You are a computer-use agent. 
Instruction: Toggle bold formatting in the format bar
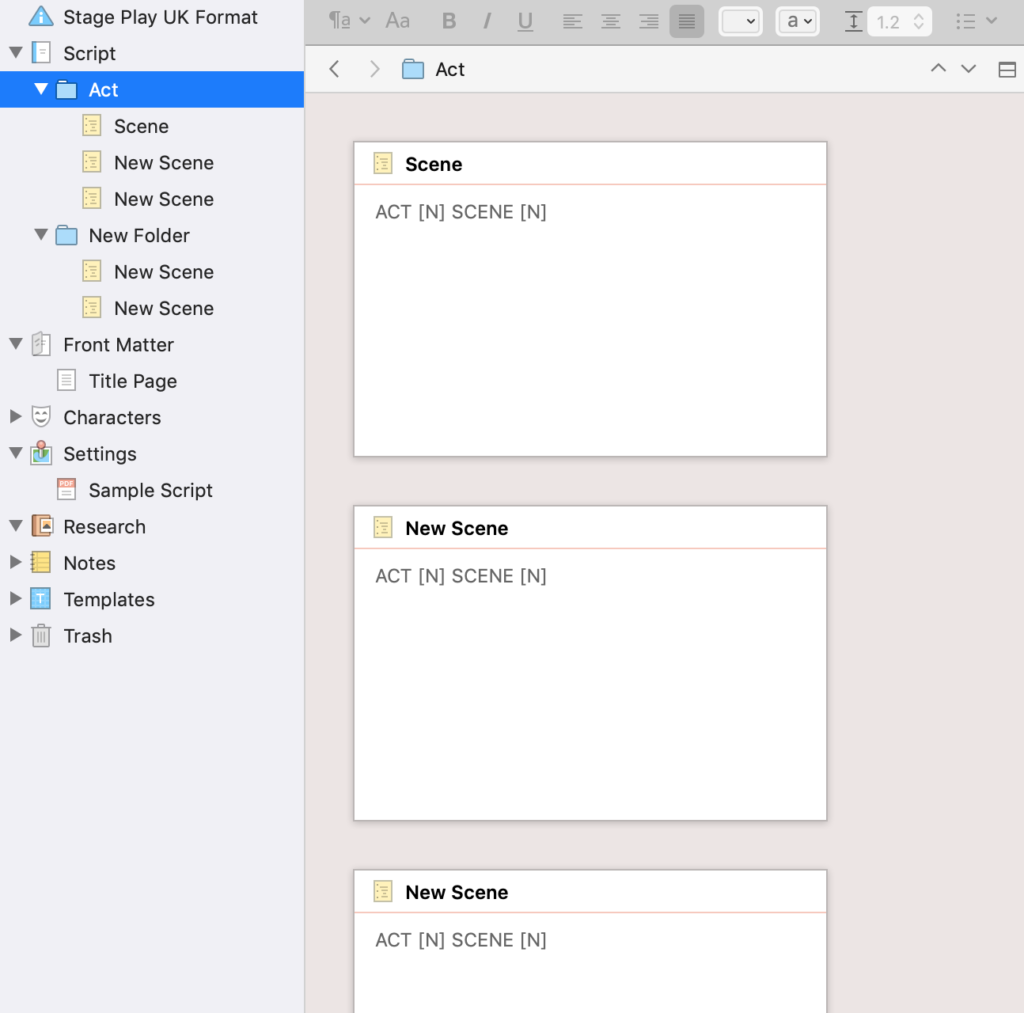[449, 21]
